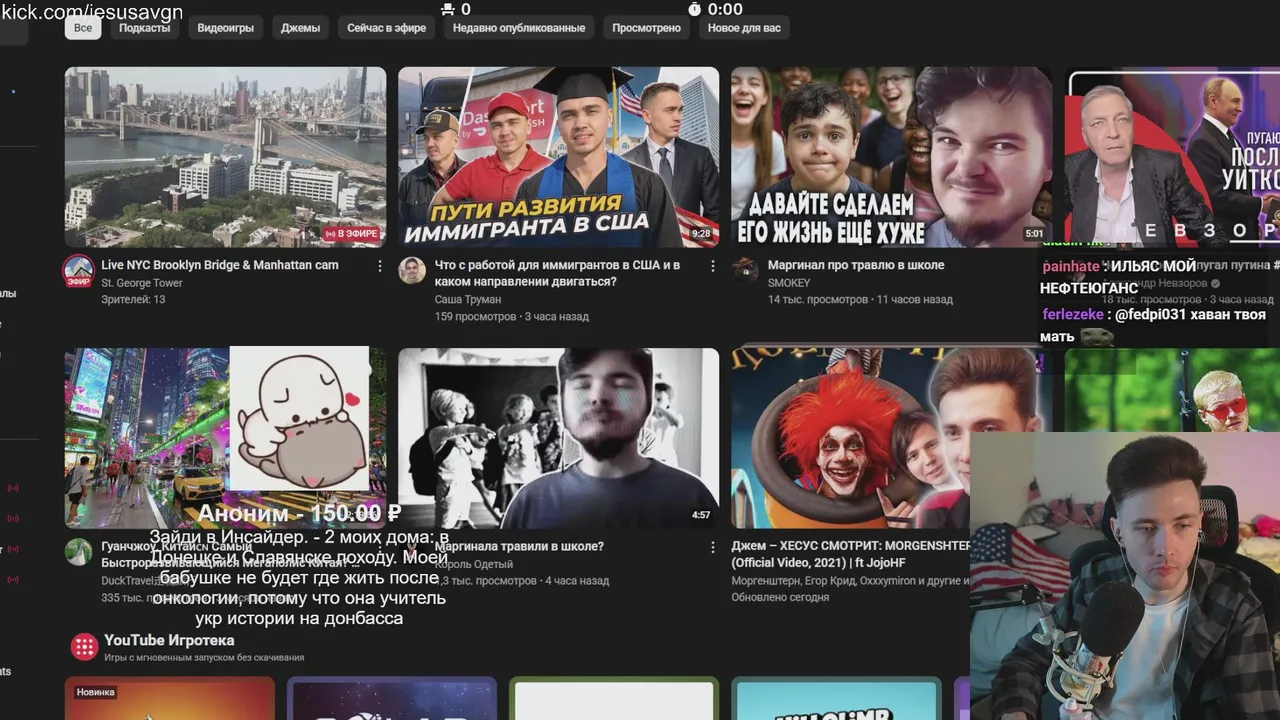Click 'ferlezeke' username in chat overlay

pos(1073,314)
